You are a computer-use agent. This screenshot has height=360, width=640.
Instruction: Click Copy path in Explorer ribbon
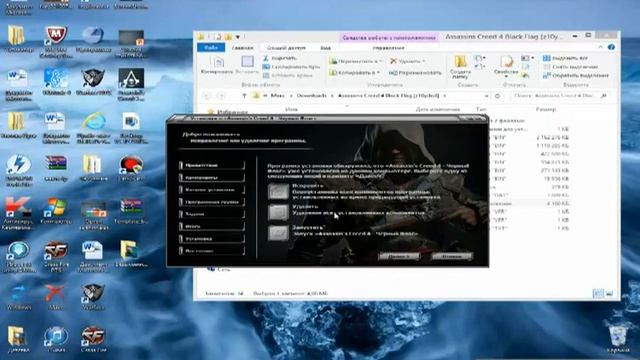[x=292, y=67]
